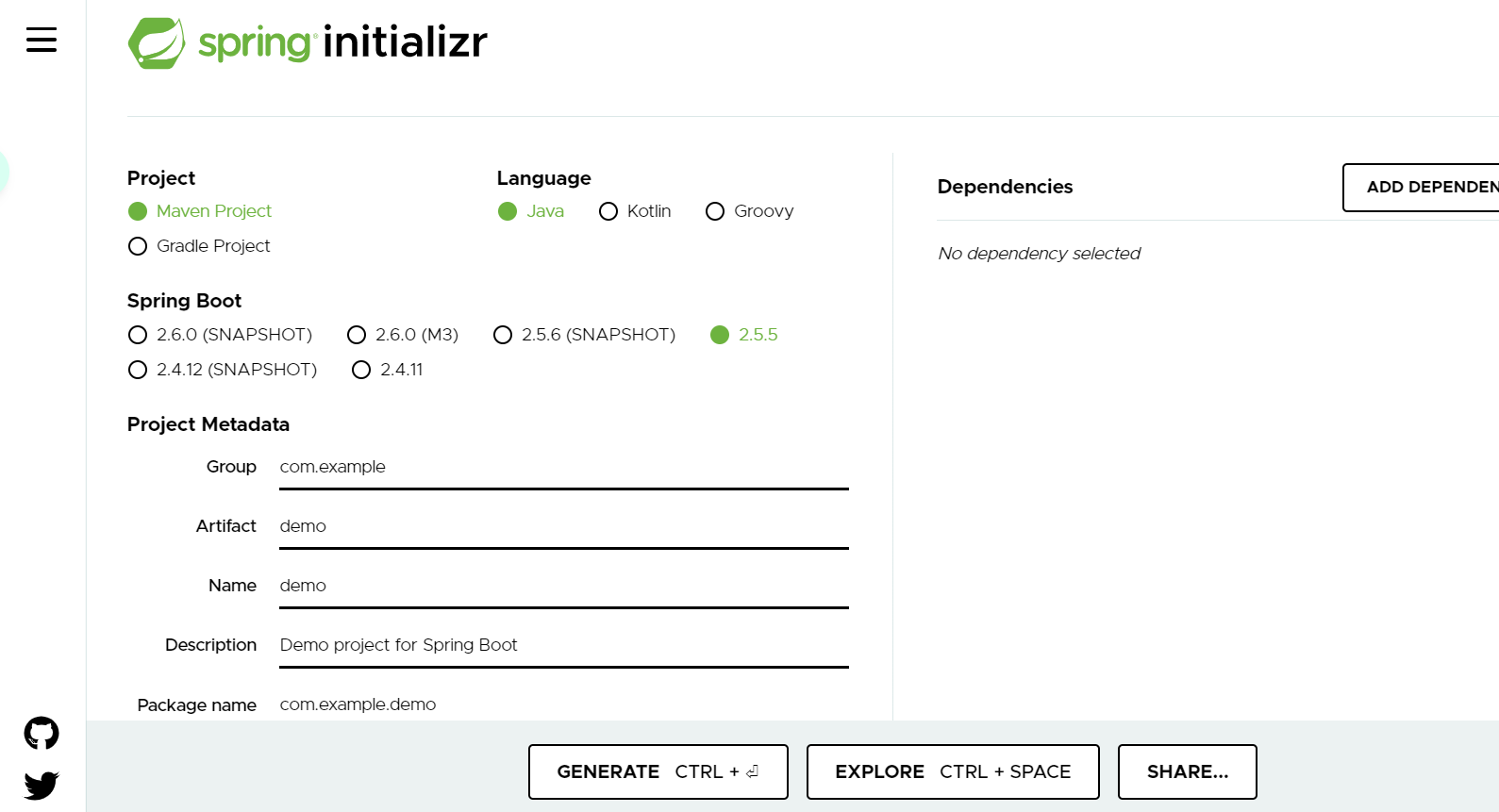Click the Generate button

(x=658, y=771)
